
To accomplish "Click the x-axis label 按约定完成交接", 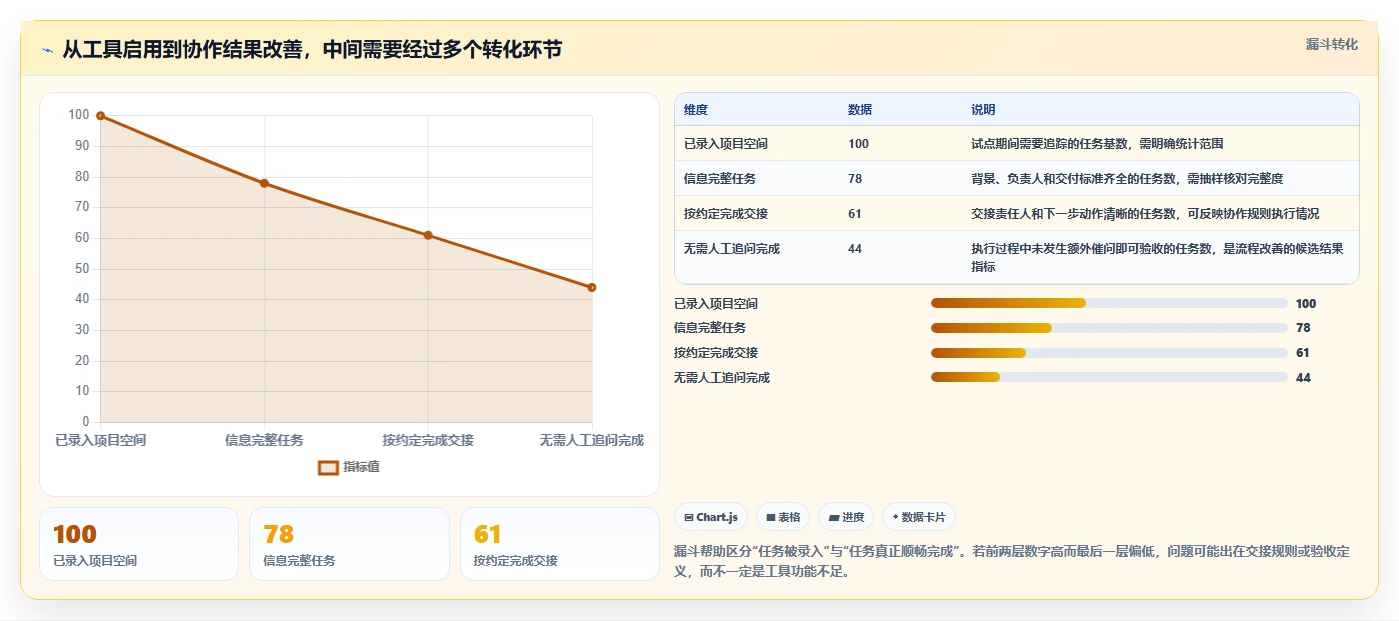I will point(428,440).
